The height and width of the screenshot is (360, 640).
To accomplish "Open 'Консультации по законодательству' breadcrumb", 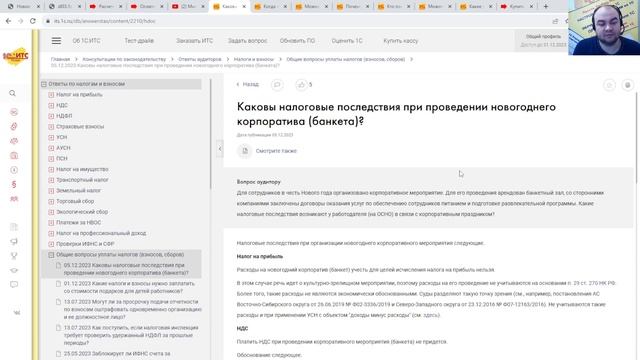I will [124, 59].
